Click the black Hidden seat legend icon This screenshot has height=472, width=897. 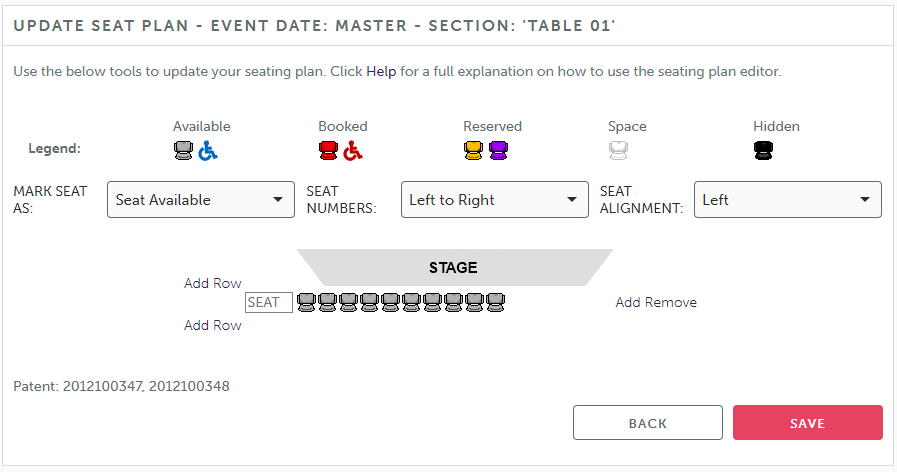pos(763,150)
